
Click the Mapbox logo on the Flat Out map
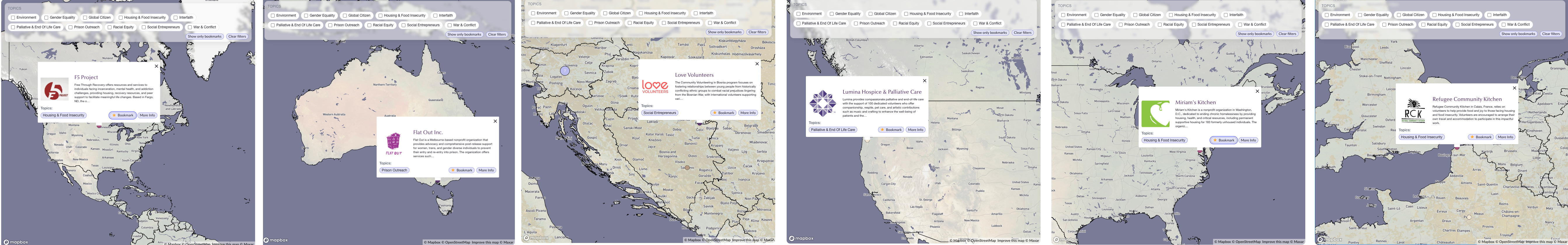tap(276, 240)
